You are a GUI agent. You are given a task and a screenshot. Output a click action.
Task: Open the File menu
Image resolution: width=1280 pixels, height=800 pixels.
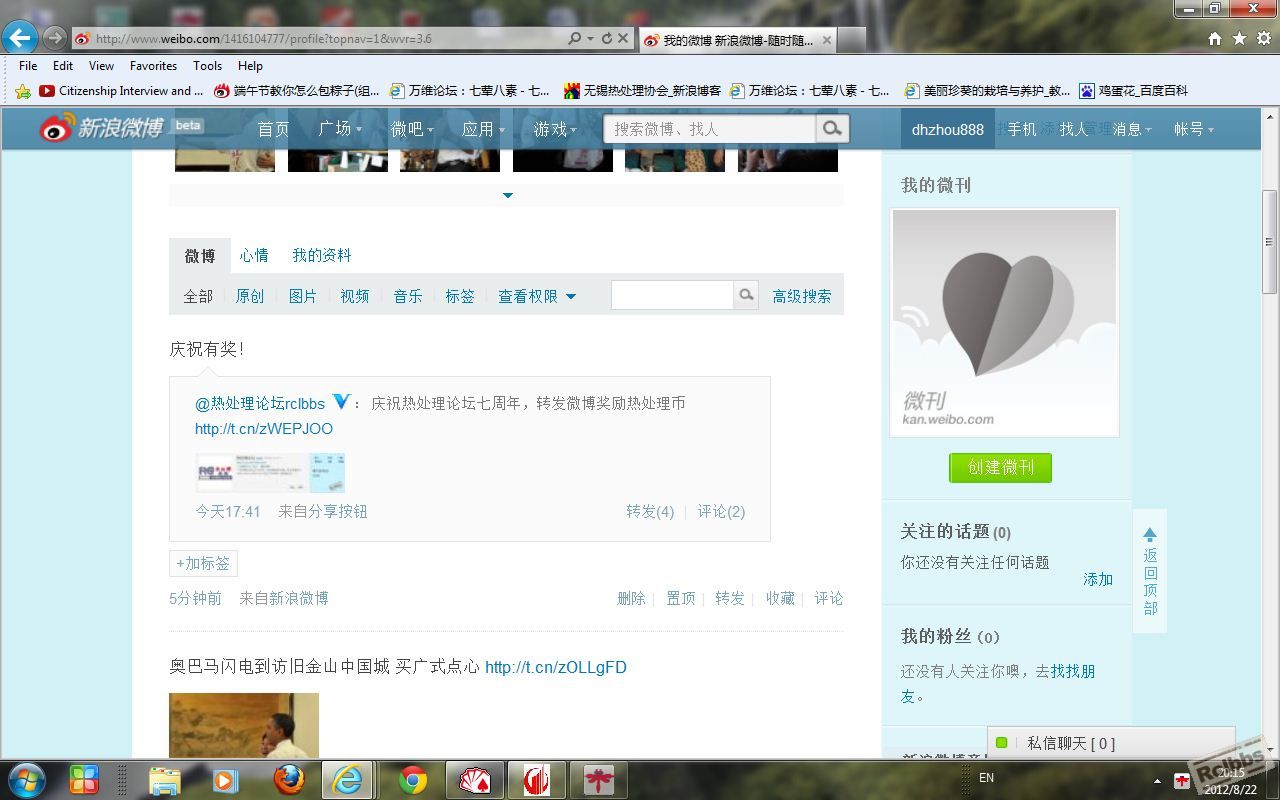click(28, 66)
